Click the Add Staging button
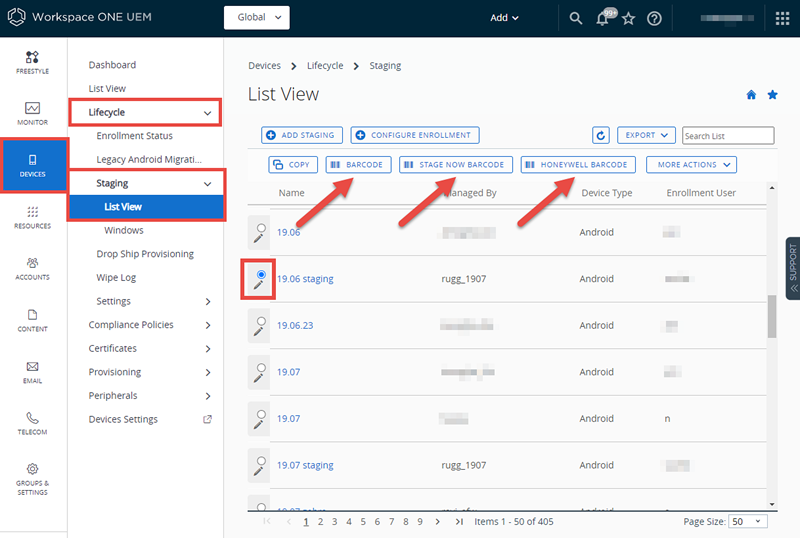The image size is (800, 538). point(302,135)
